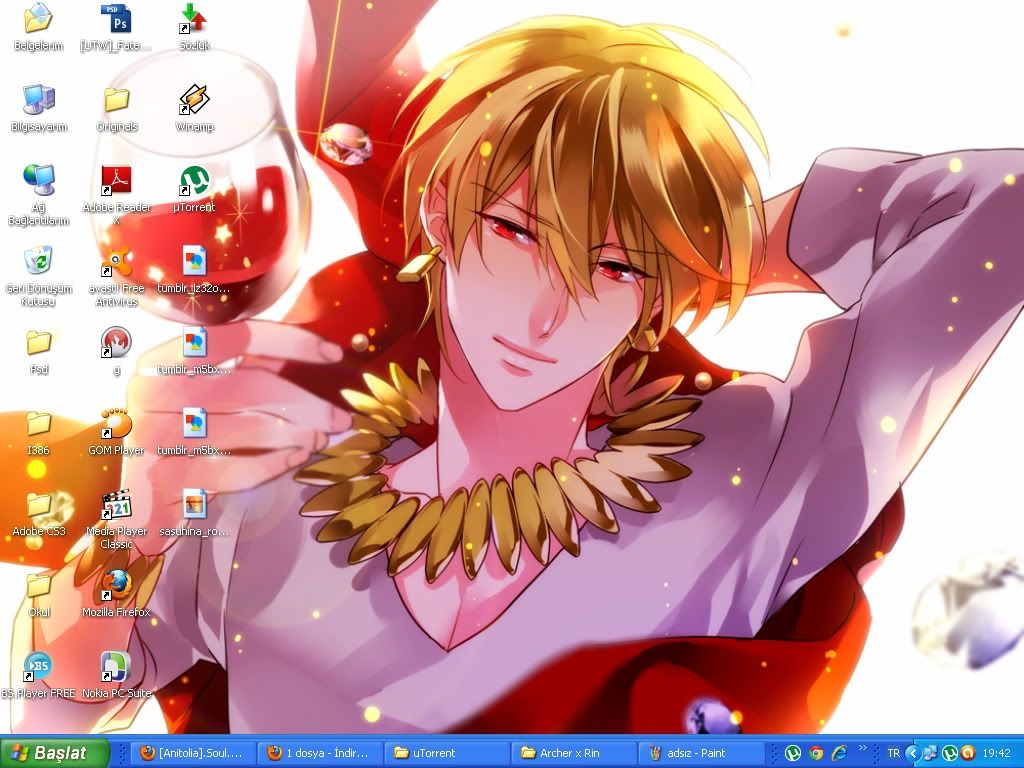Switch to adsız - Paint taskbar window
The width and height of the screenshot is (1024, 768).
coord(701,753)
